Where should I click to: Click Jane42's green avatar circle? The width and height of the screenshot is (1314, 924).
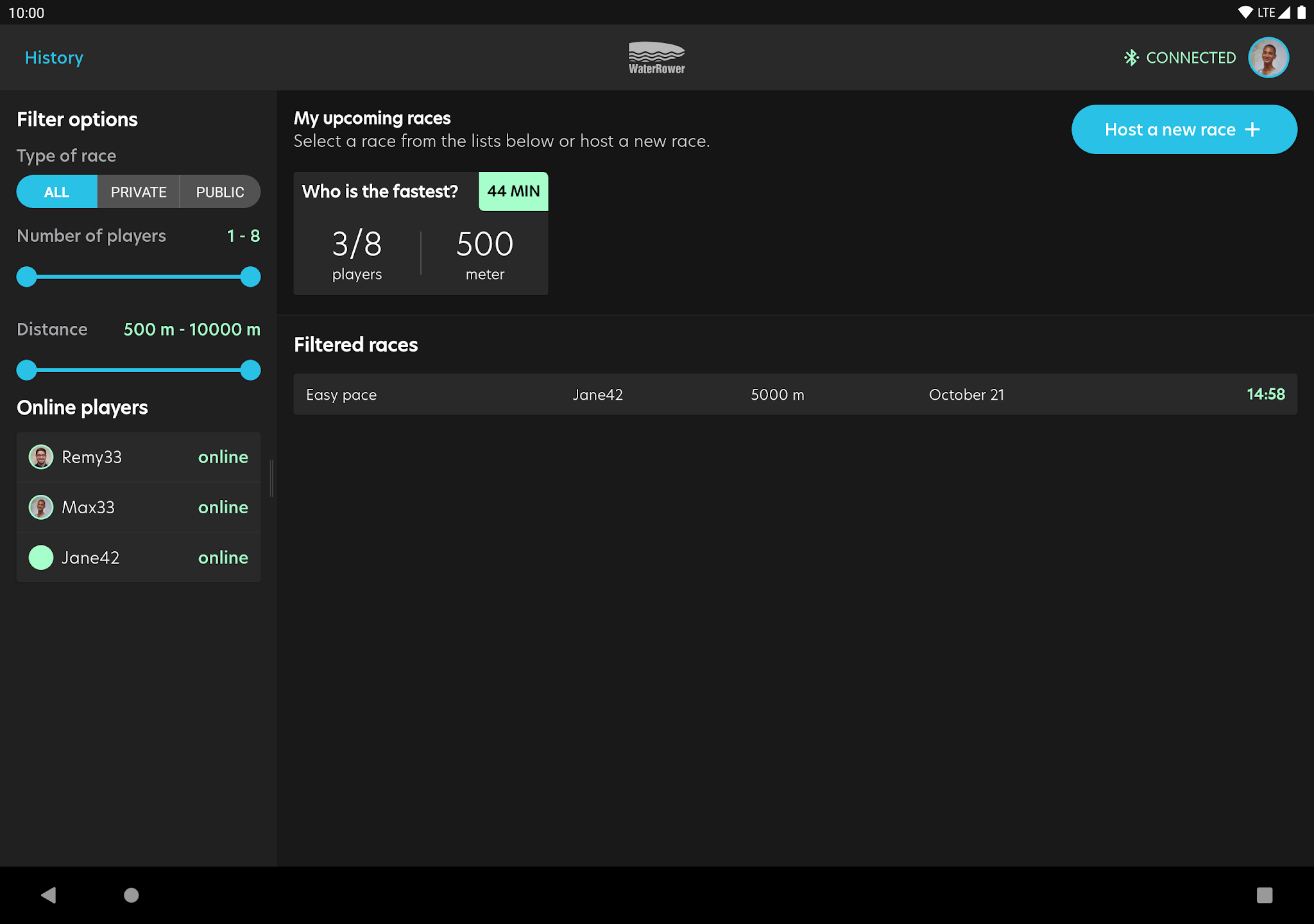[41, 557]
